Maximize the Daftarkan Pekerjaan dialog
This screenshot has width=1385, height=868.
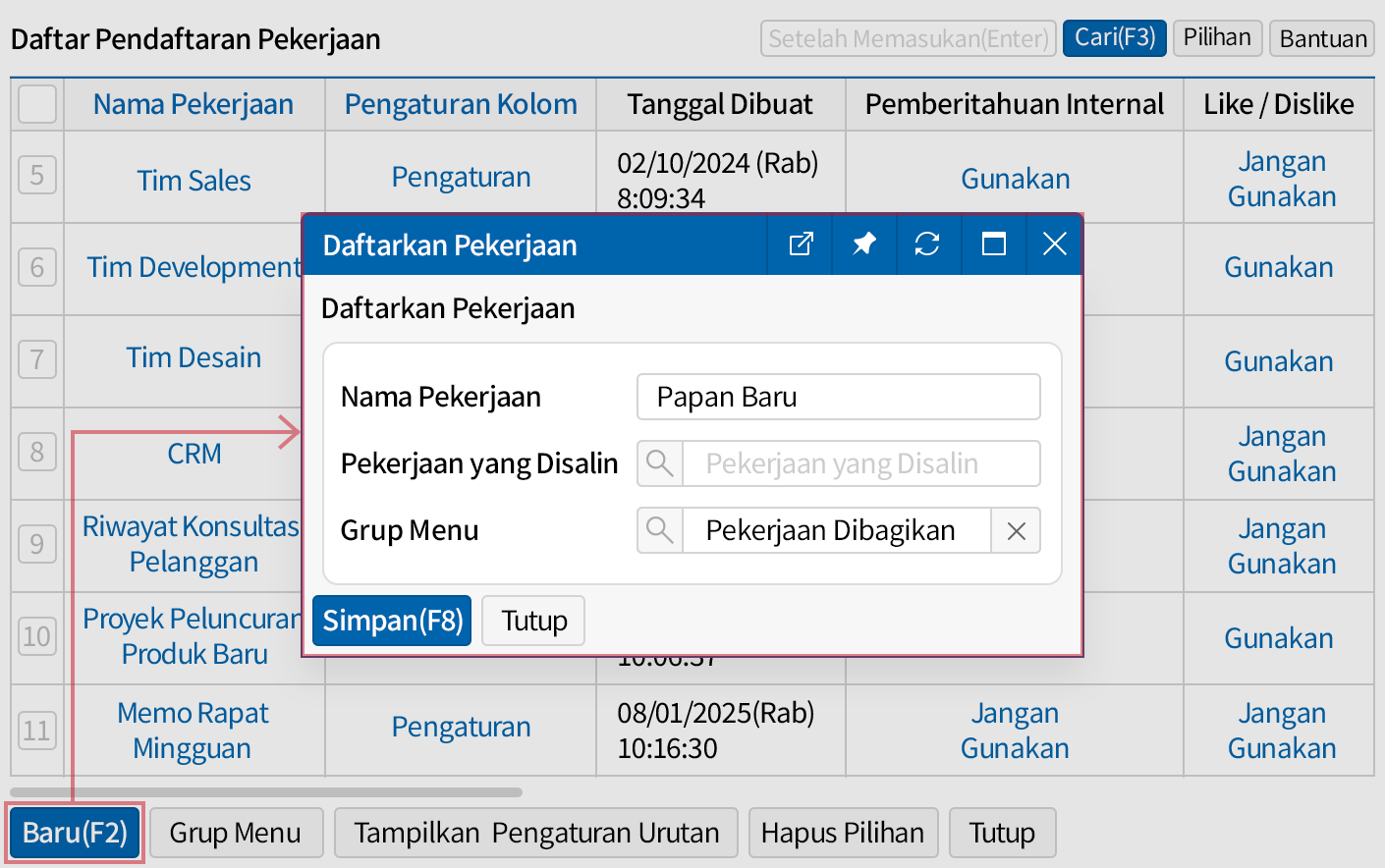click(x=993, y=244)
